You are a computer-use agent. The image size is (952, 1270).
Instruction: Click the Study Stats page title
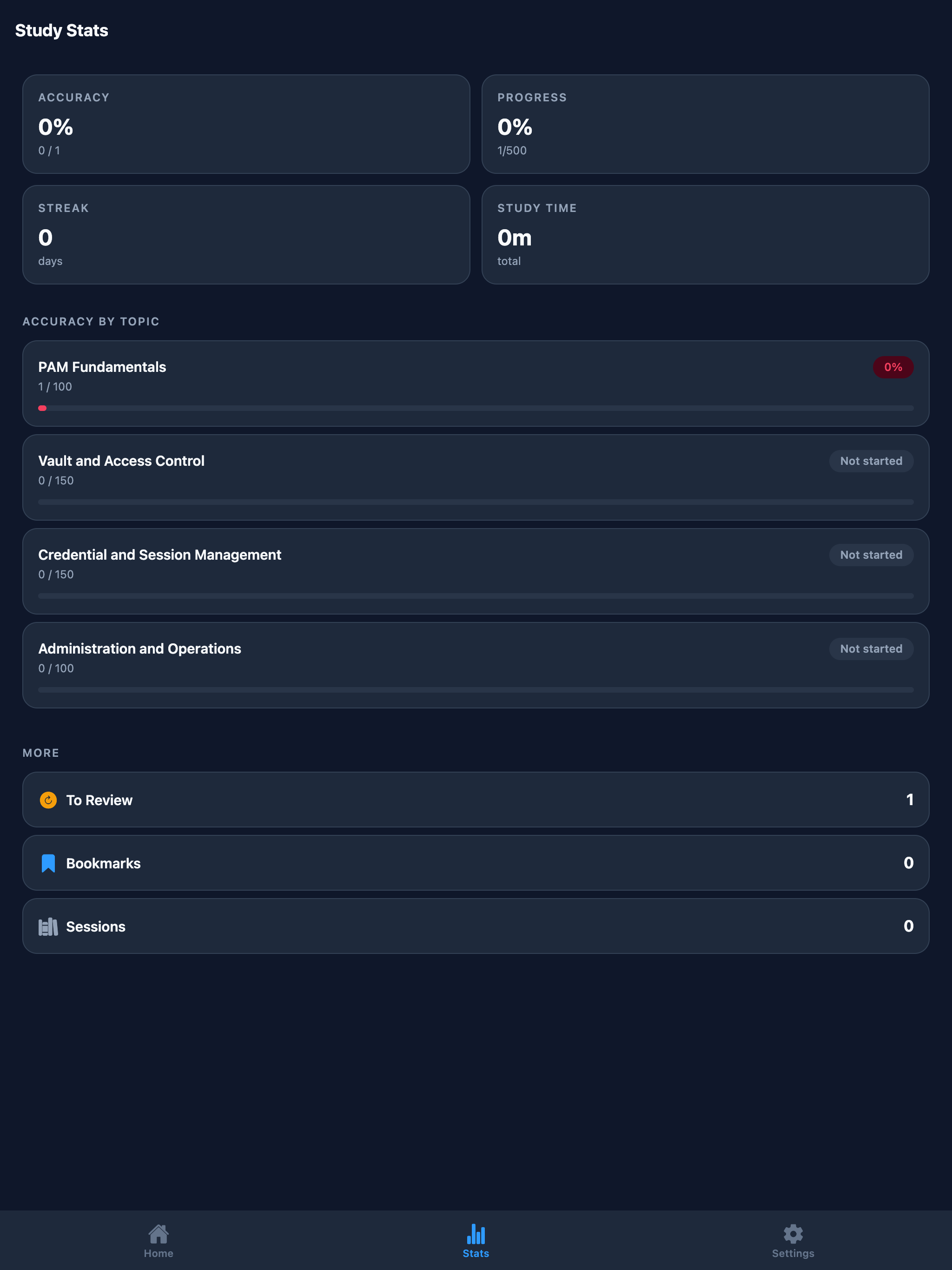[x=61, y=30]
